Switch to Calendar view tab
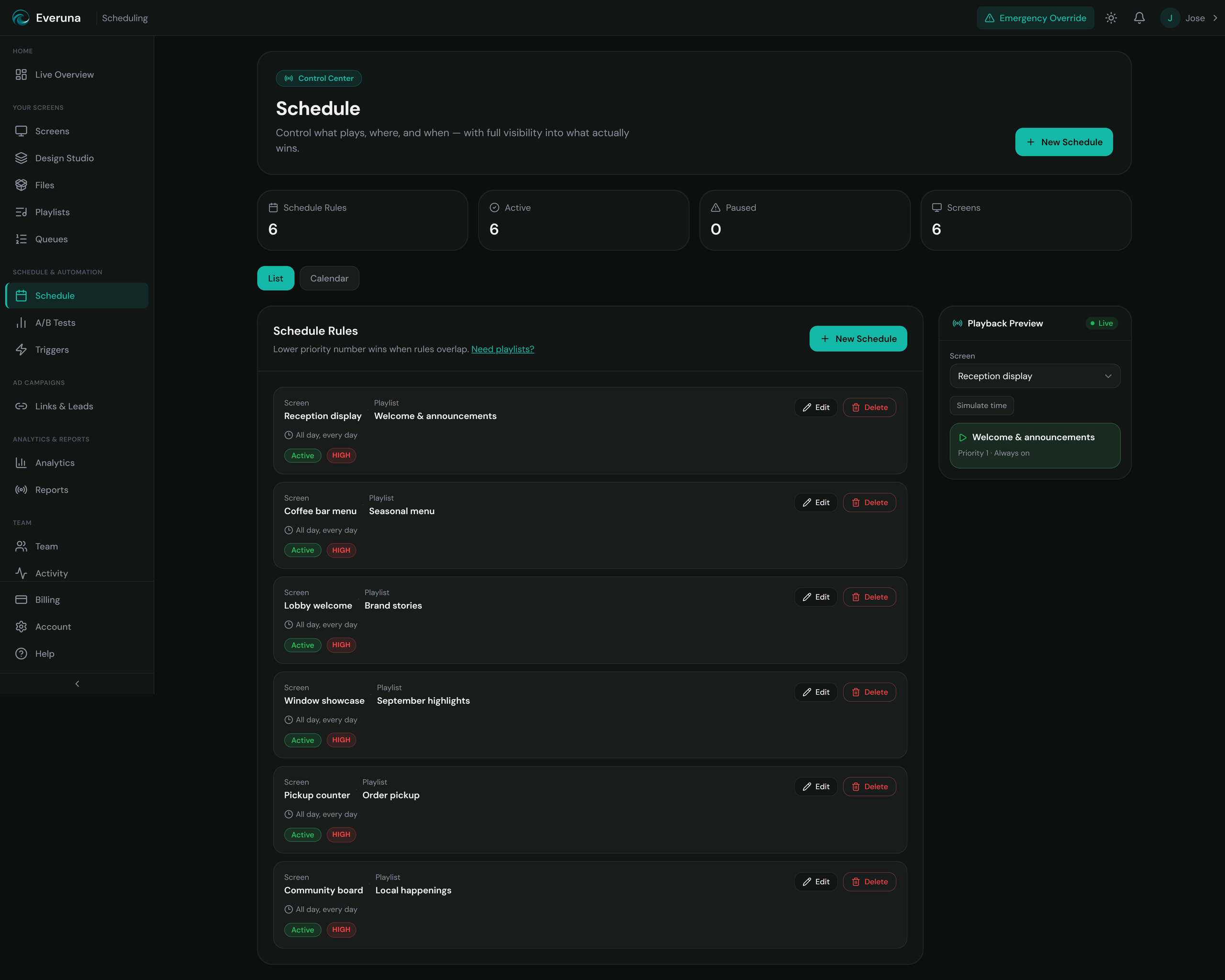The width and height of the screenshot is (1225, 980). coord(329,278)
